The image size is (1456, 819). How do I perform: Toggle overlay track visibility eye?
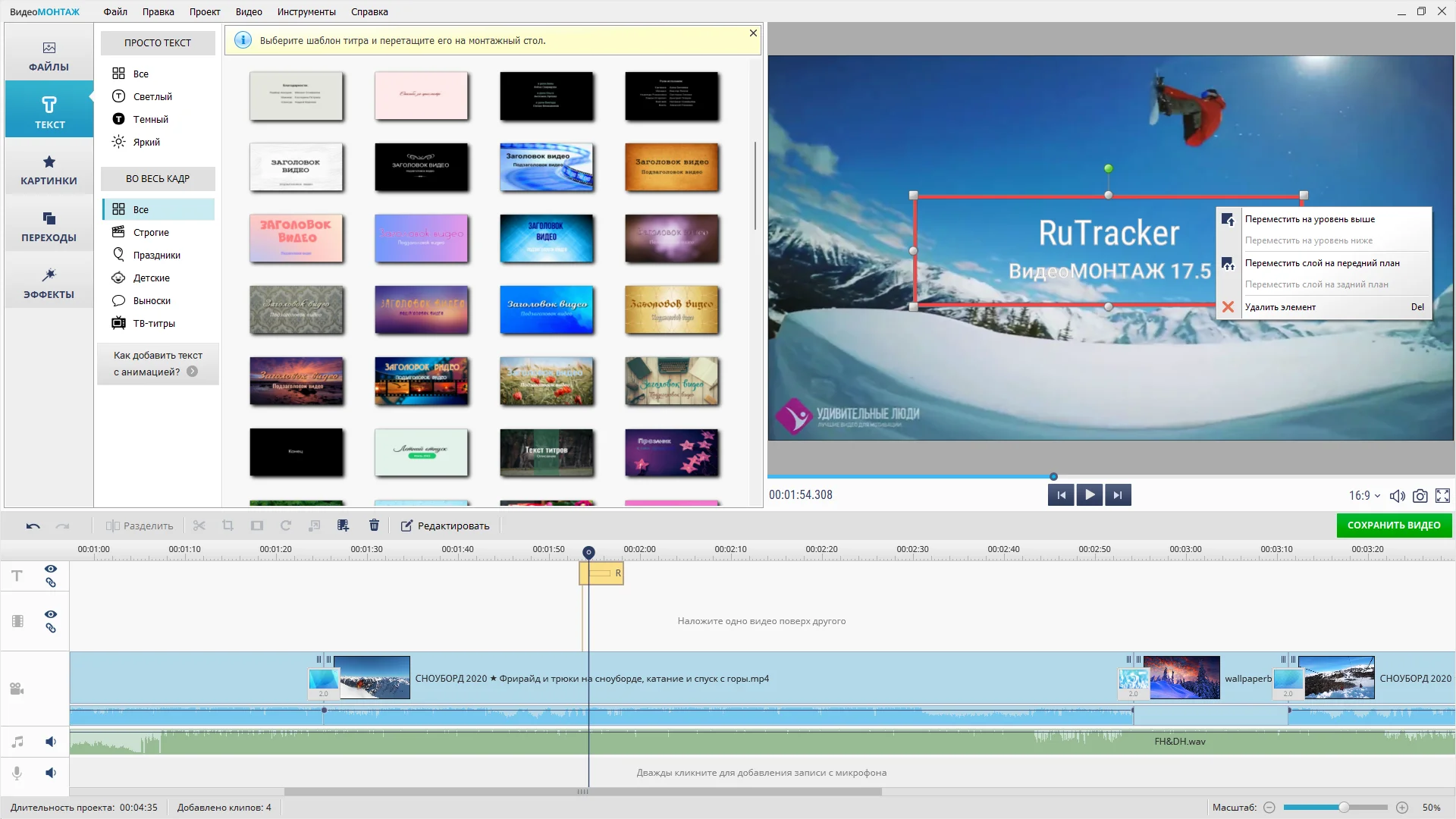(51, 614)
